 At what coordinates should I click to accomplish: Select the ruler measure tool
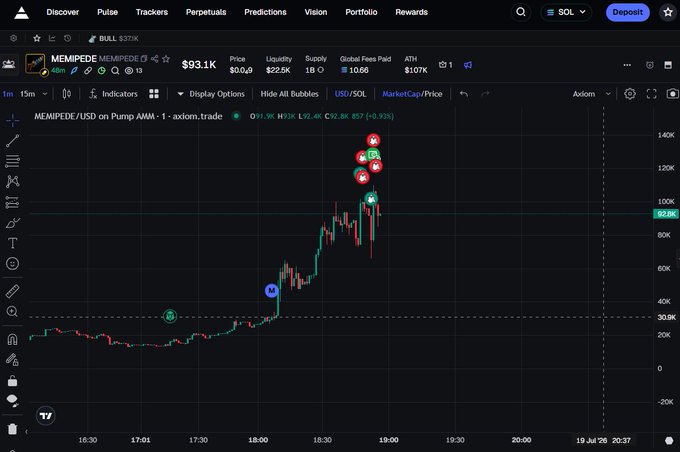pos(13,291)
